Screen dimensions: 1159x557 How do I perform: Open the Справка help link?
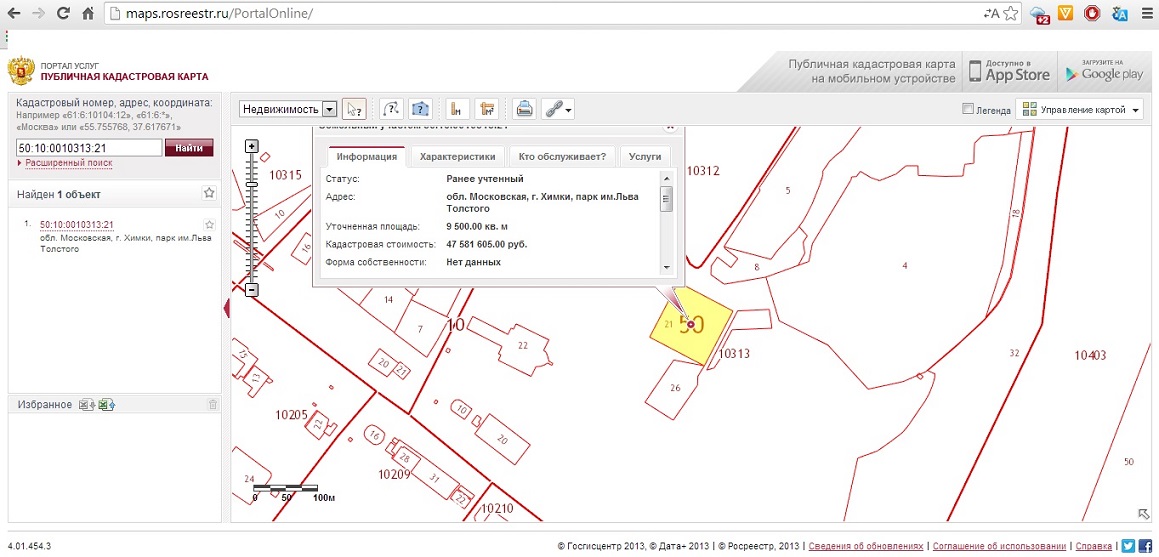coord(1095,546)
